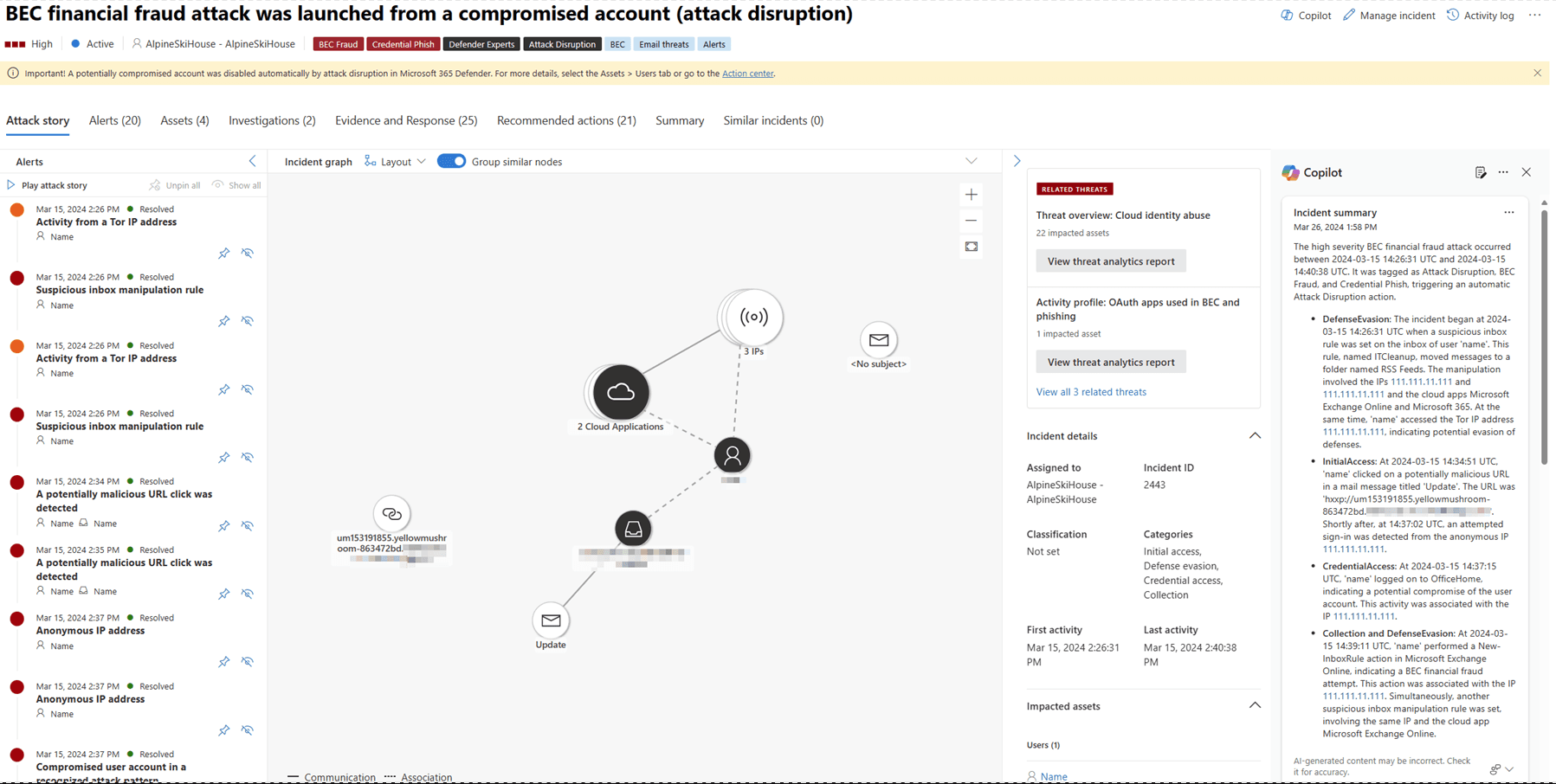Viewport: 1556px width, 784px height.
Task: Hide first Suspicious inbox manipulation rule alert
Action: pyautogui.click(x=248, y=321)
